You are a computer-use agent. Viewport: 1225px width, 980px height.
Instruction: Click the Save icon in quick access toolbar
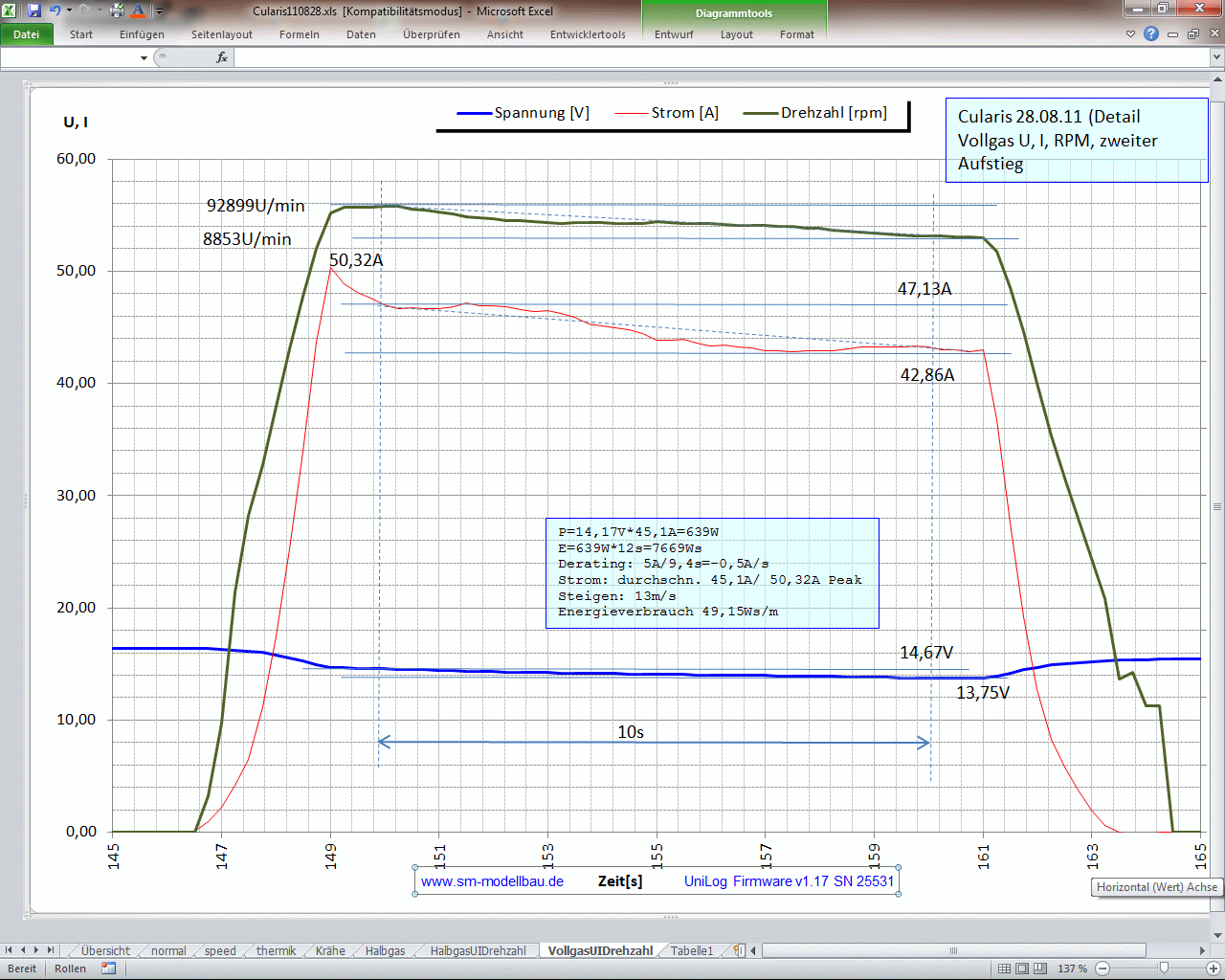34,11
